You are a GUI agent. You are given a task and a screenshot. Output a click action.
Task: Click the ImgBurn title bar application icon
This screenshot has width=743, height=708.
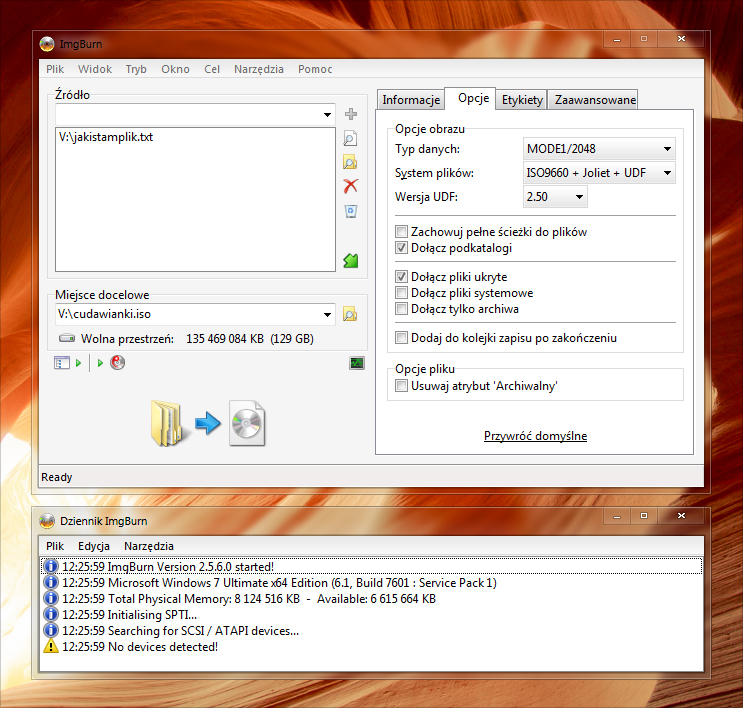point(47,44)
